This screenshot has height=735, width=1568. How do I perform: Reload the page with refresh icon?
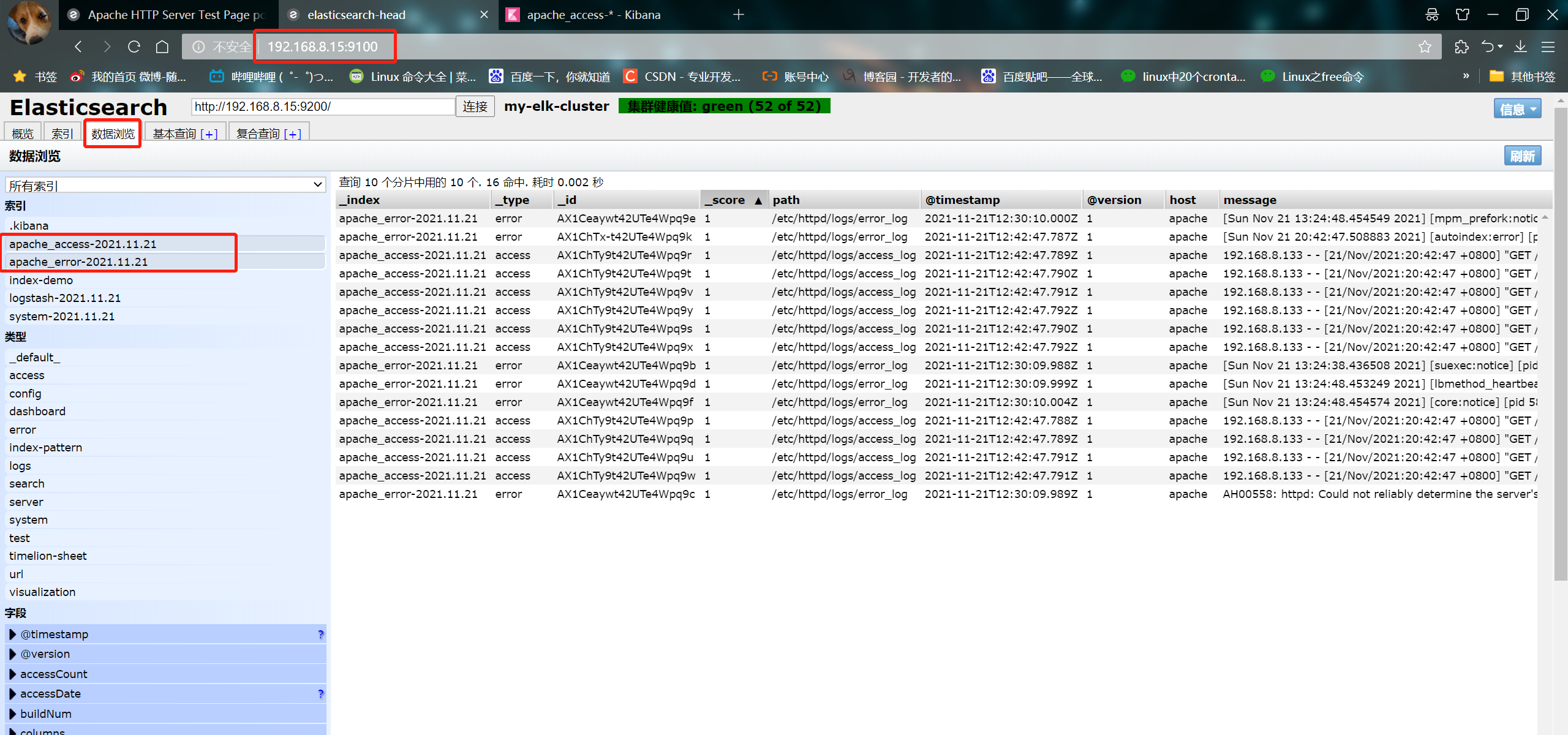pyautogui.click(x=134, y=47)
